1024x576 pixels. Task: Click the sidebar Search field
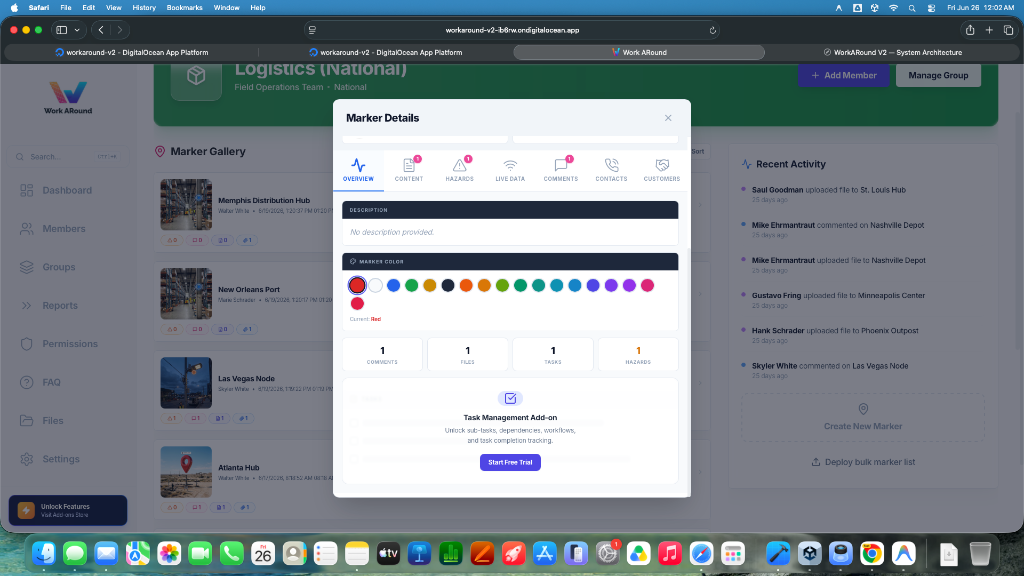[x=68, y=157]
